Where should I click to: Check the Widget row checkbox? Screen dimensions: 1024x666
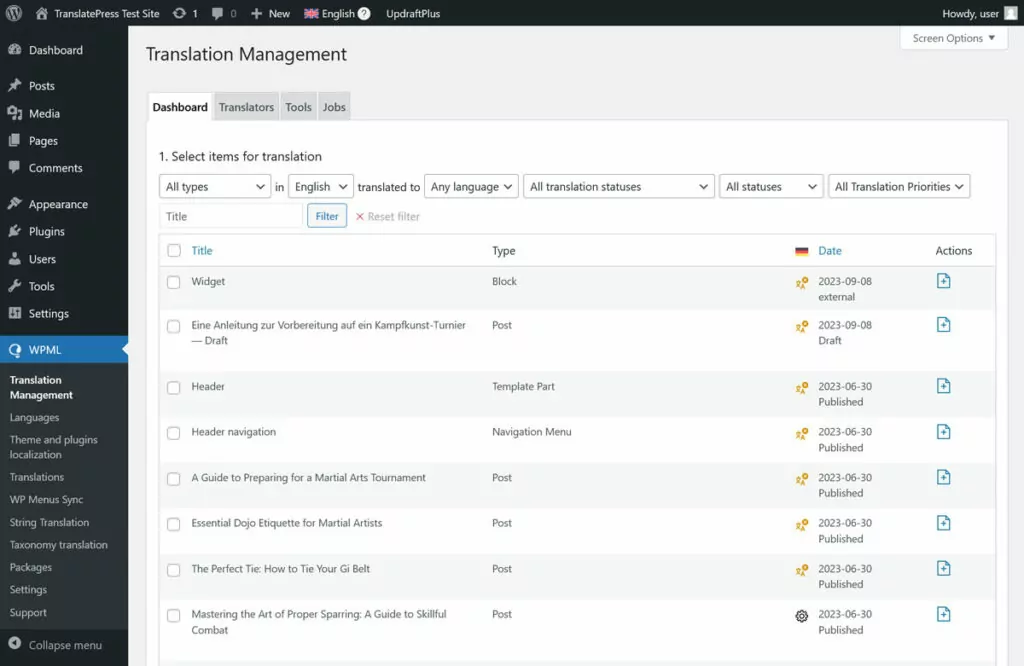(x=173, y=282)
